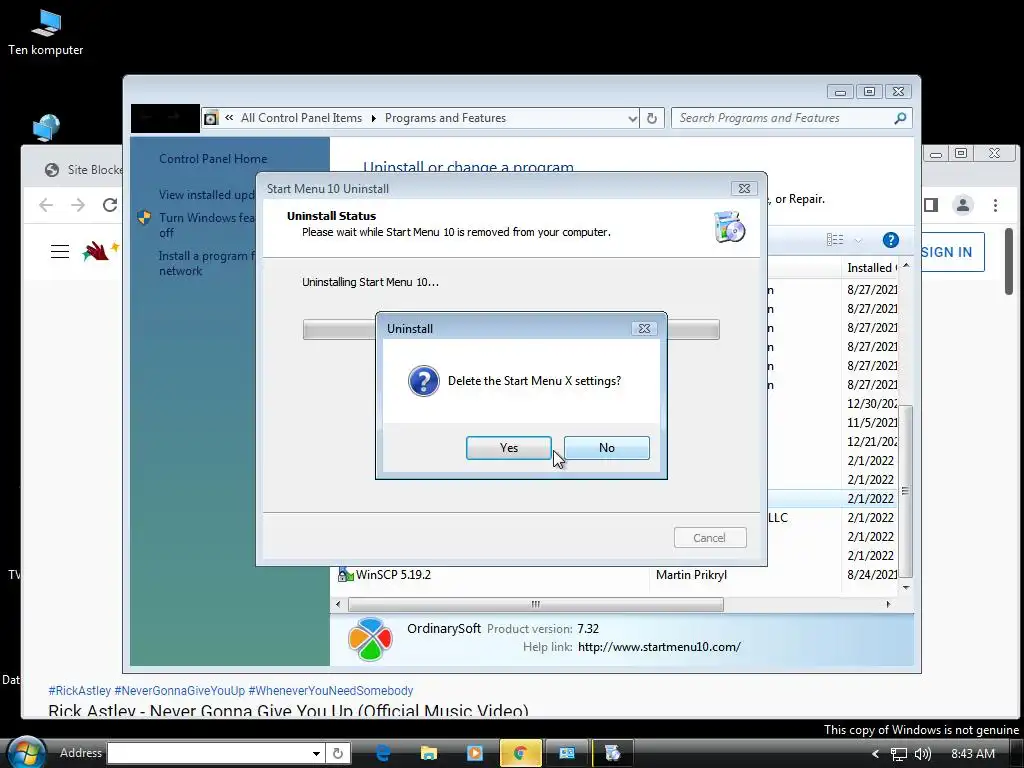
Task: Switch to the uninstaller taskbar button
Action: (x=613, y=753)
